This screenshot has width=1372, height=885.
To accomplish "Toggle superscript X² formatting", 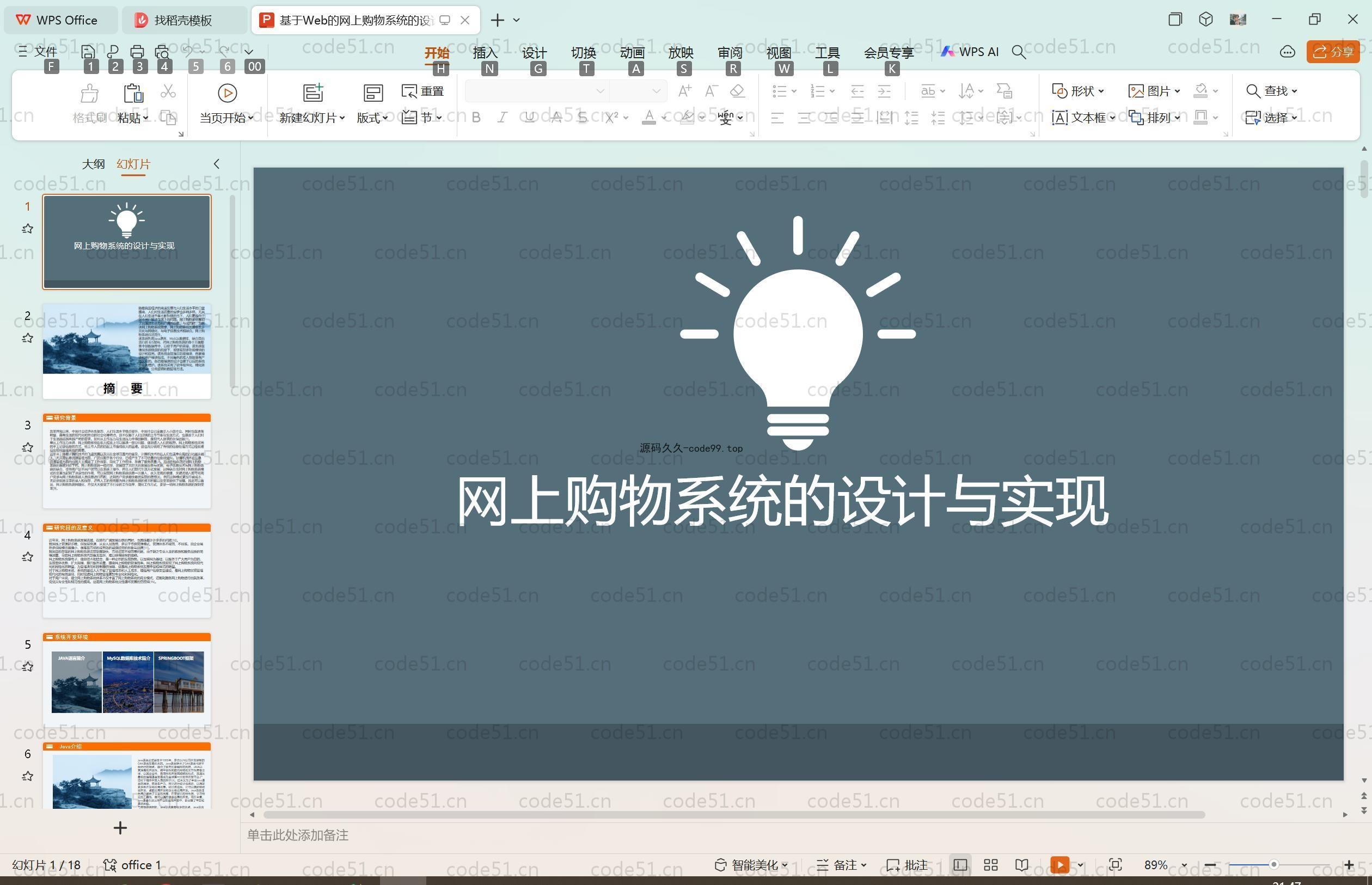I will [611, 118].
